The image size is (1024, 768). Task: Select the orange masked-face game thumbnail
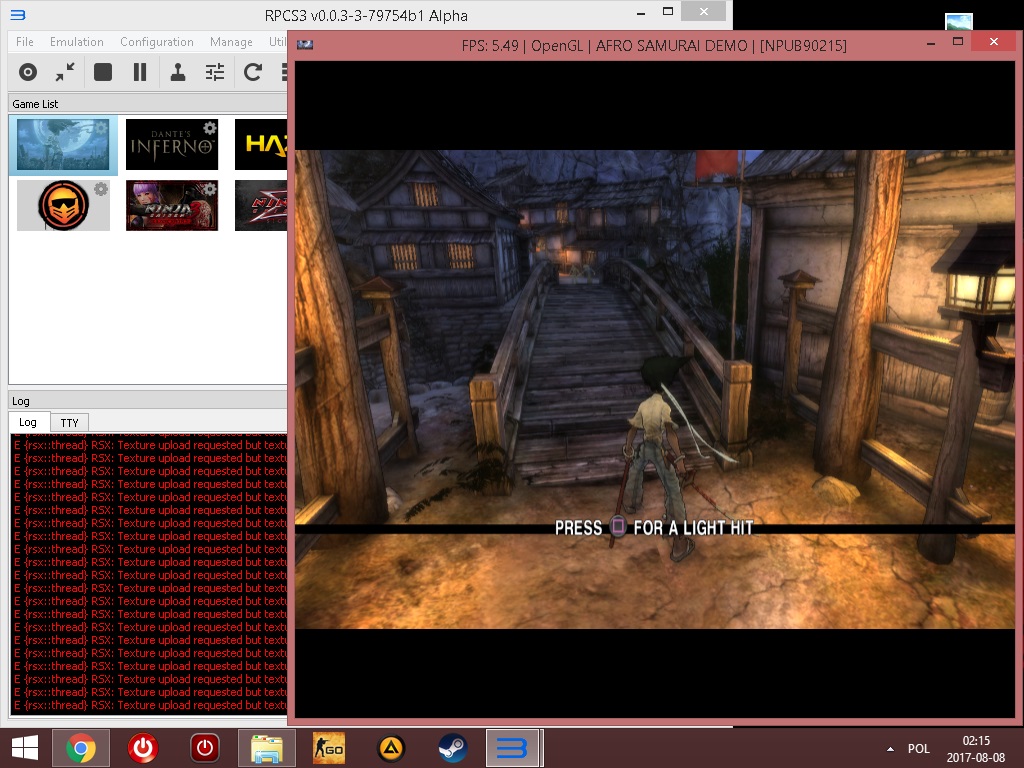[x=63, y=206]
